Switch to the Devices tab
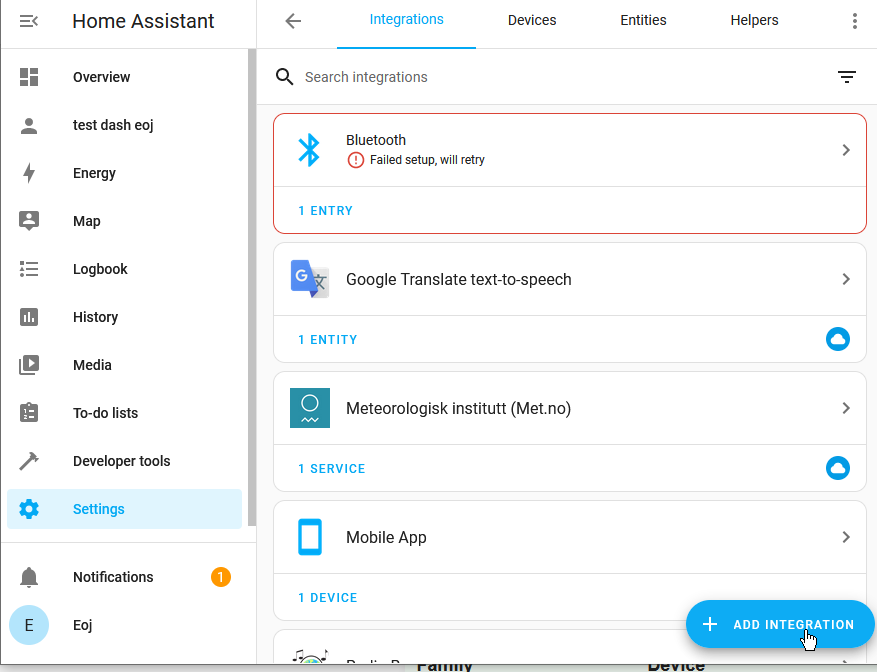The width and height of the screenshot is (877, 672). click(532, 20)
